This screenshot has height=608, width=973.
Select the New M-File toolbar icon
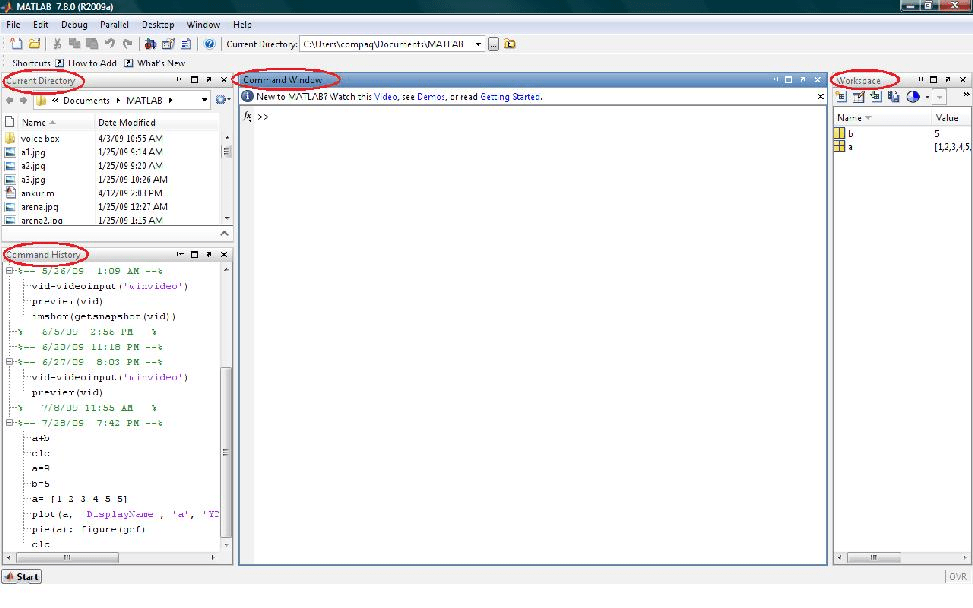click(14, 43)
